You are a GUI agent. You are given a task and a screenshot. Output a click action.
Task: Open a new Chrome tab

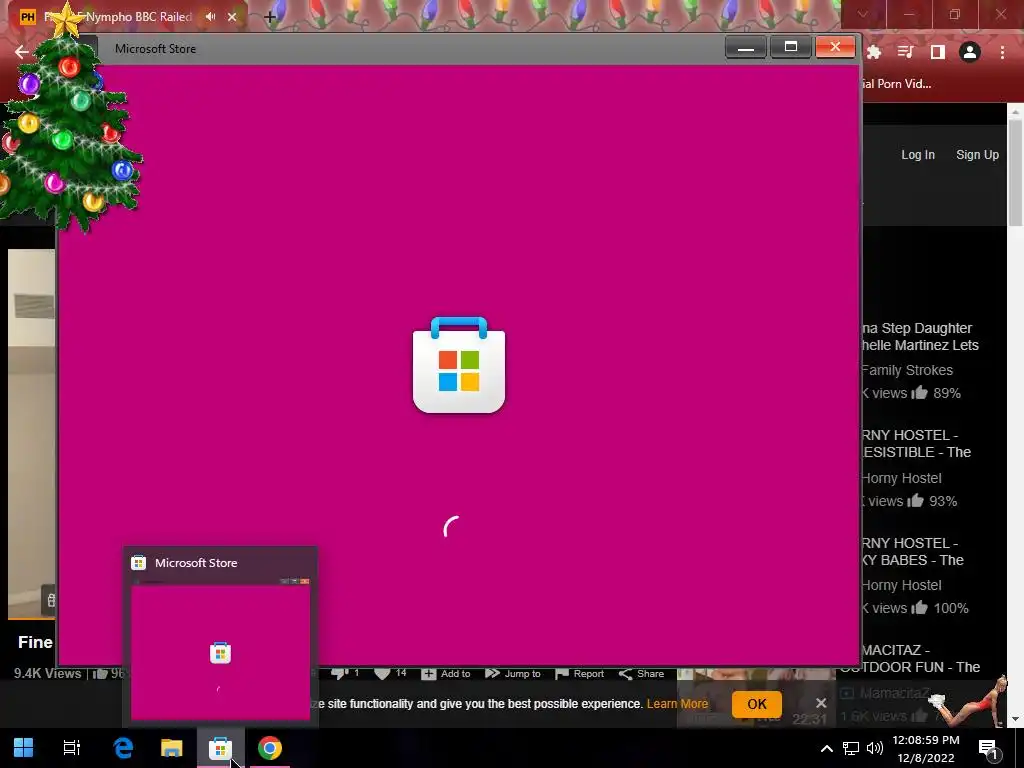tap(270, 17)
